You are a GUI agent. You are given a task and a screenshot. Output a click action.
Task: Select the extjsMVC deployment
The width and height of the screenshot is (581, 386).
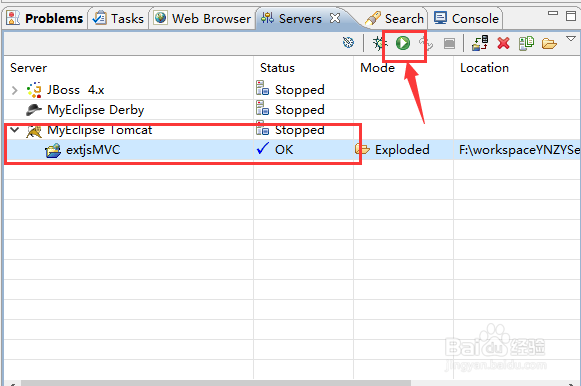(93, 150)
